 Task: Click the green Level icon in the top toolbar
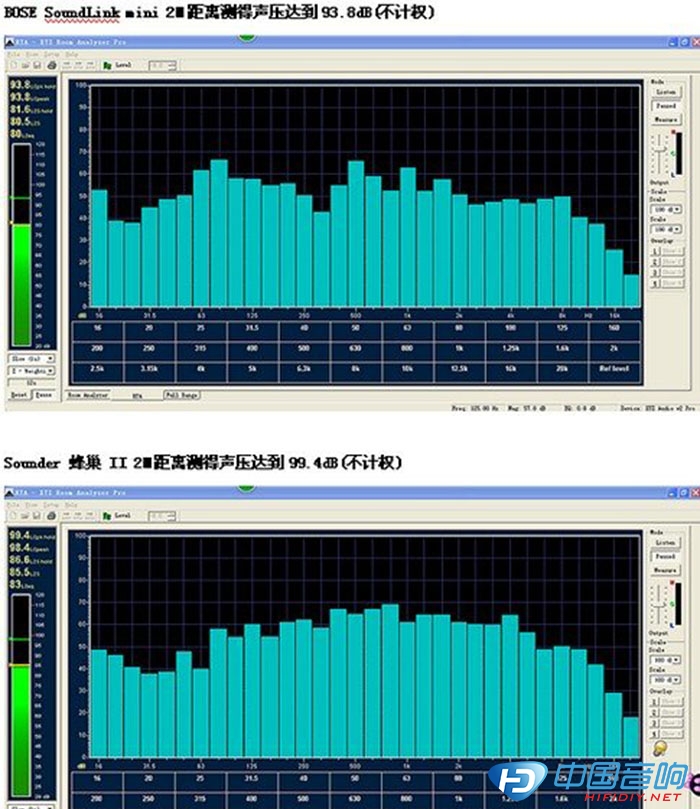[x=109, y=65]
